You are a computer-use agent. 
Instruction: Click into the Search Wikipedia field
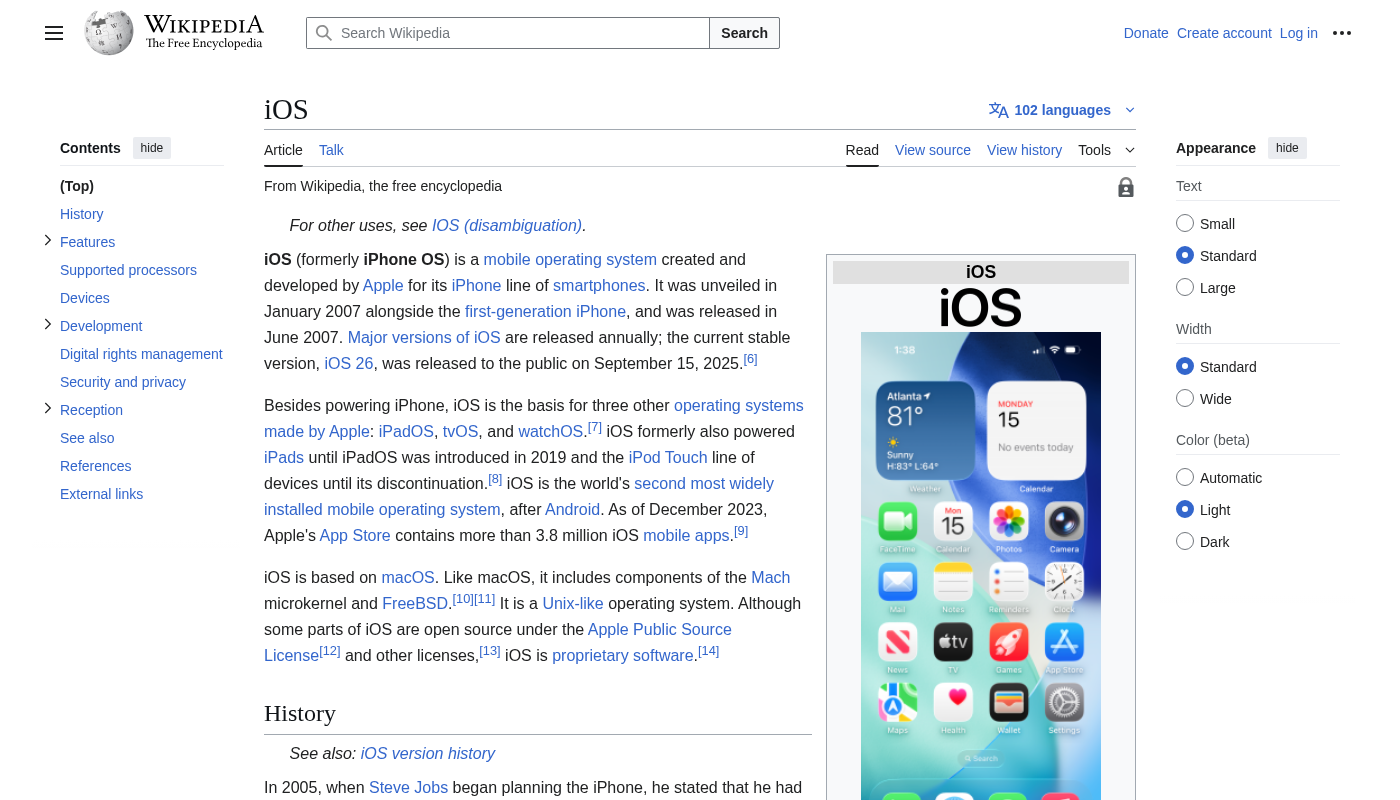pos(520,33)
